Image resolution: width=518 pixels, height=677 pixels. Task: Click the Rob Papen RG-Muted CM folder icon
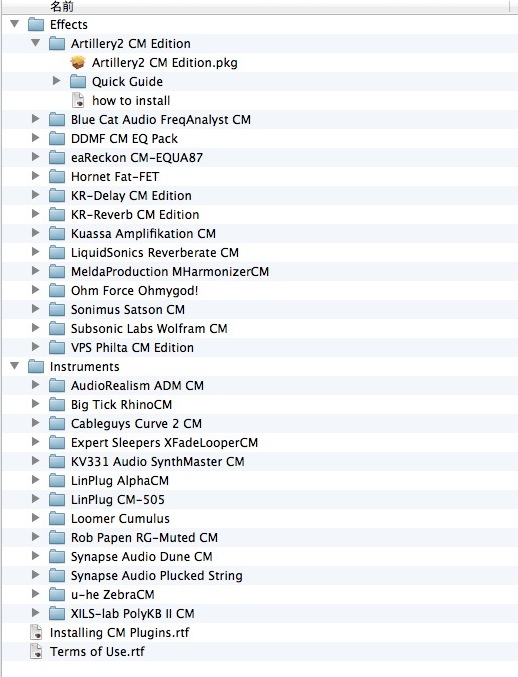(57, 538)
